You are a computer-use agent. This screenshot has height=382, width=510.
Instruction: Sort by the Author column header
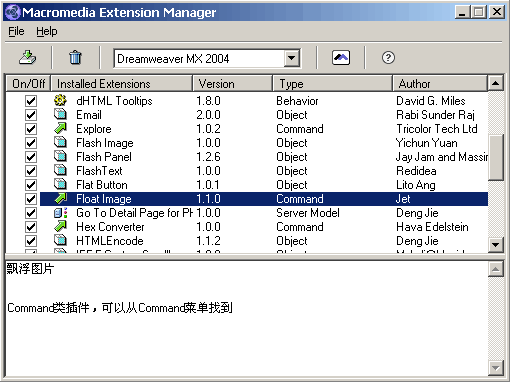coord(440,83)
